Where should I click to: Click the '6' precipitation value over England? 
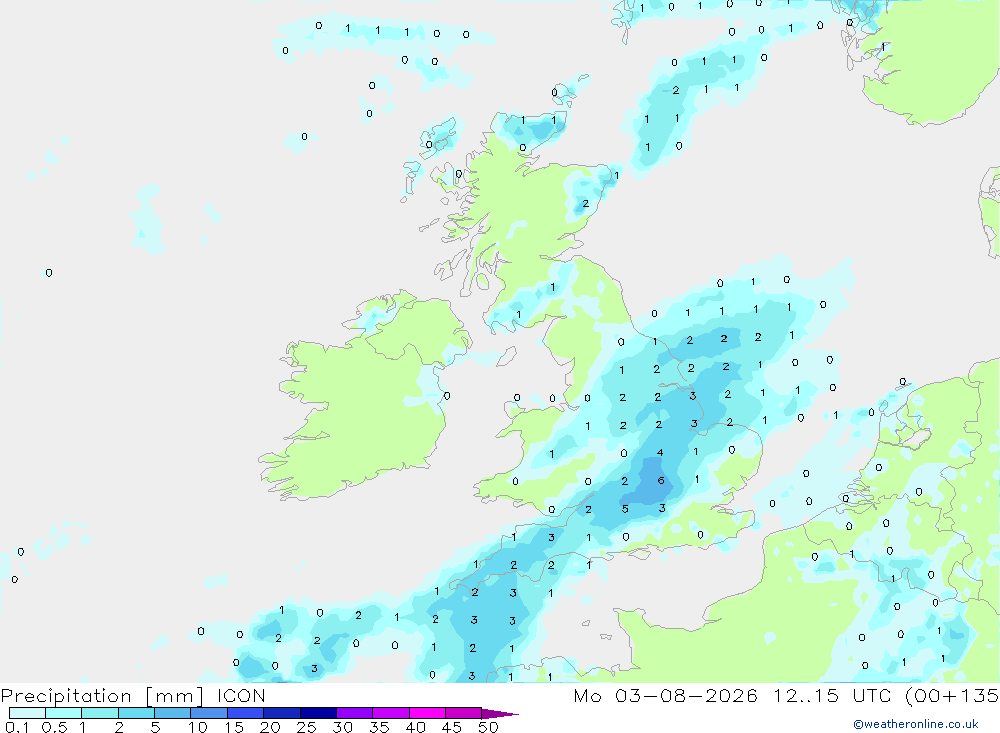pyautogui.click(x=661, y=480)
